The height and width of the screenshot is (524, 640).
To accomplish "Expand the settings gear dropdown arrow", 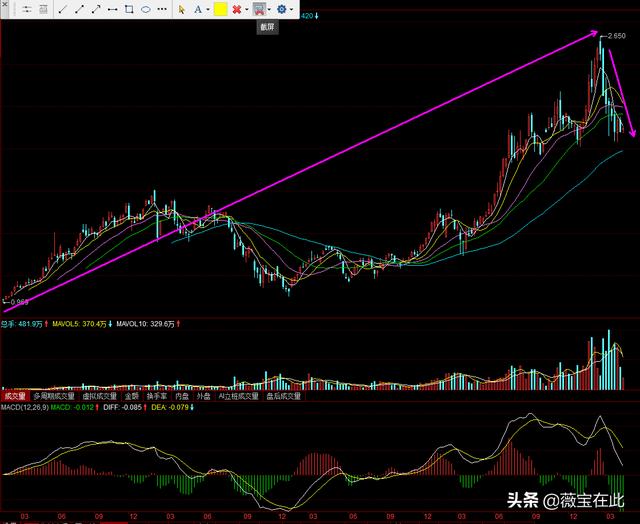I will 293,9.
